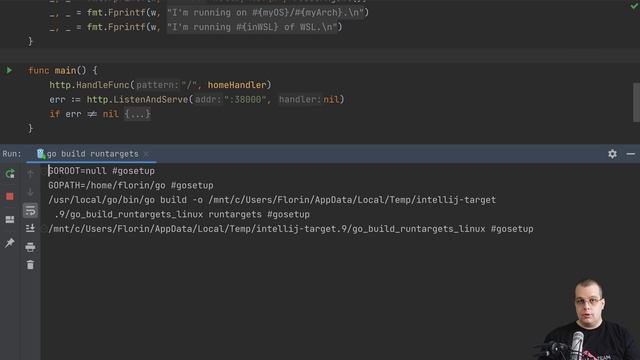640x360 pixels.
Task: Stop the running process with the red square
Action: [10, 197]
